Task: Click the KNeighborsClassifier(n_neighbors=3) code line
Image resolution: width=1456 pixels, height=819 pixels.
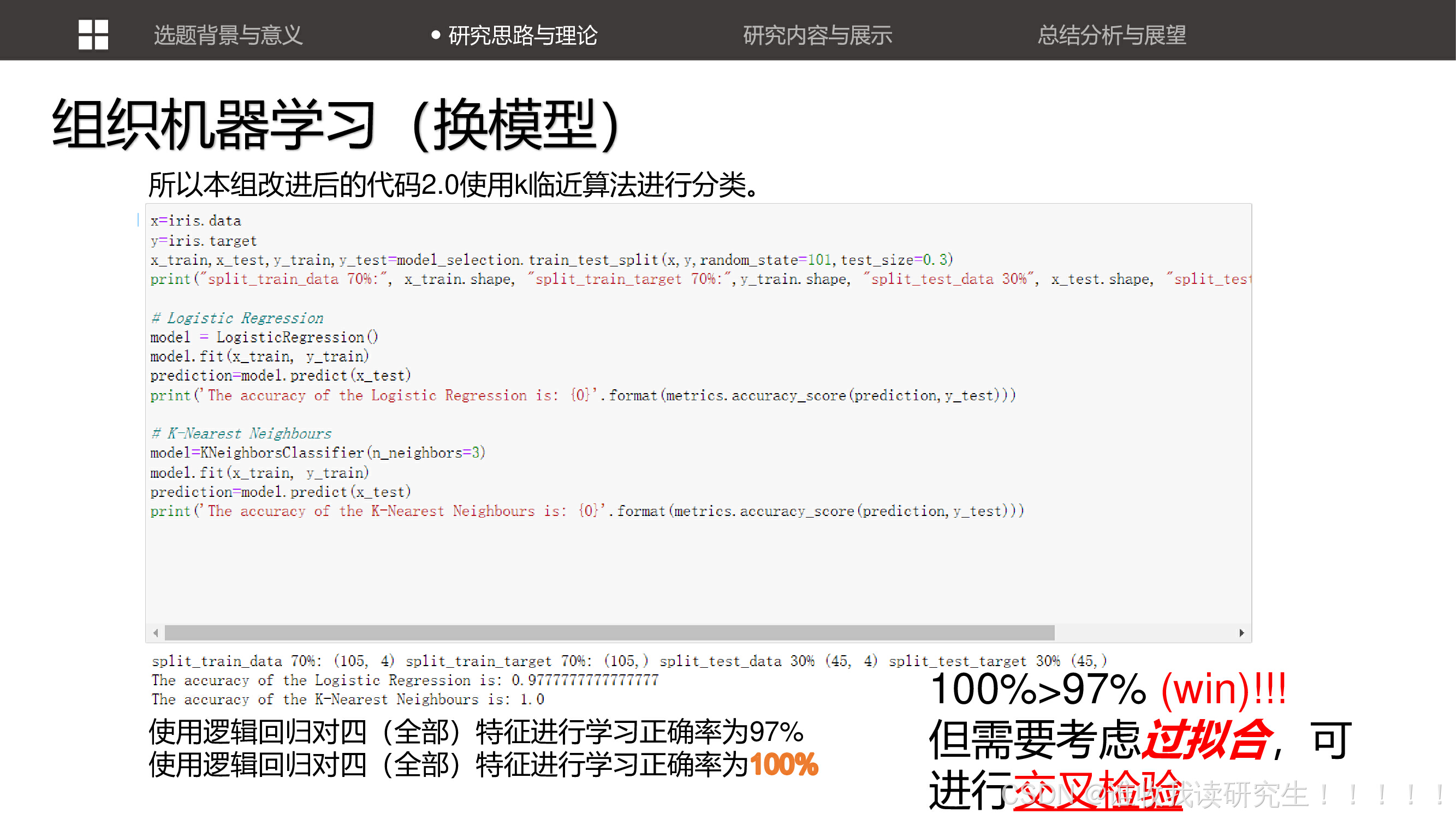Action: point(318,453)
